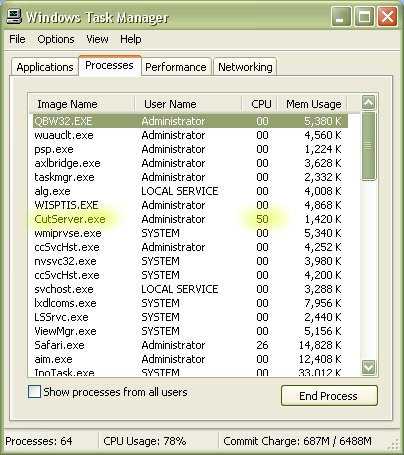Sort by User Name column header
This screenshot has width=404, height=455.
tap(188, 104)
